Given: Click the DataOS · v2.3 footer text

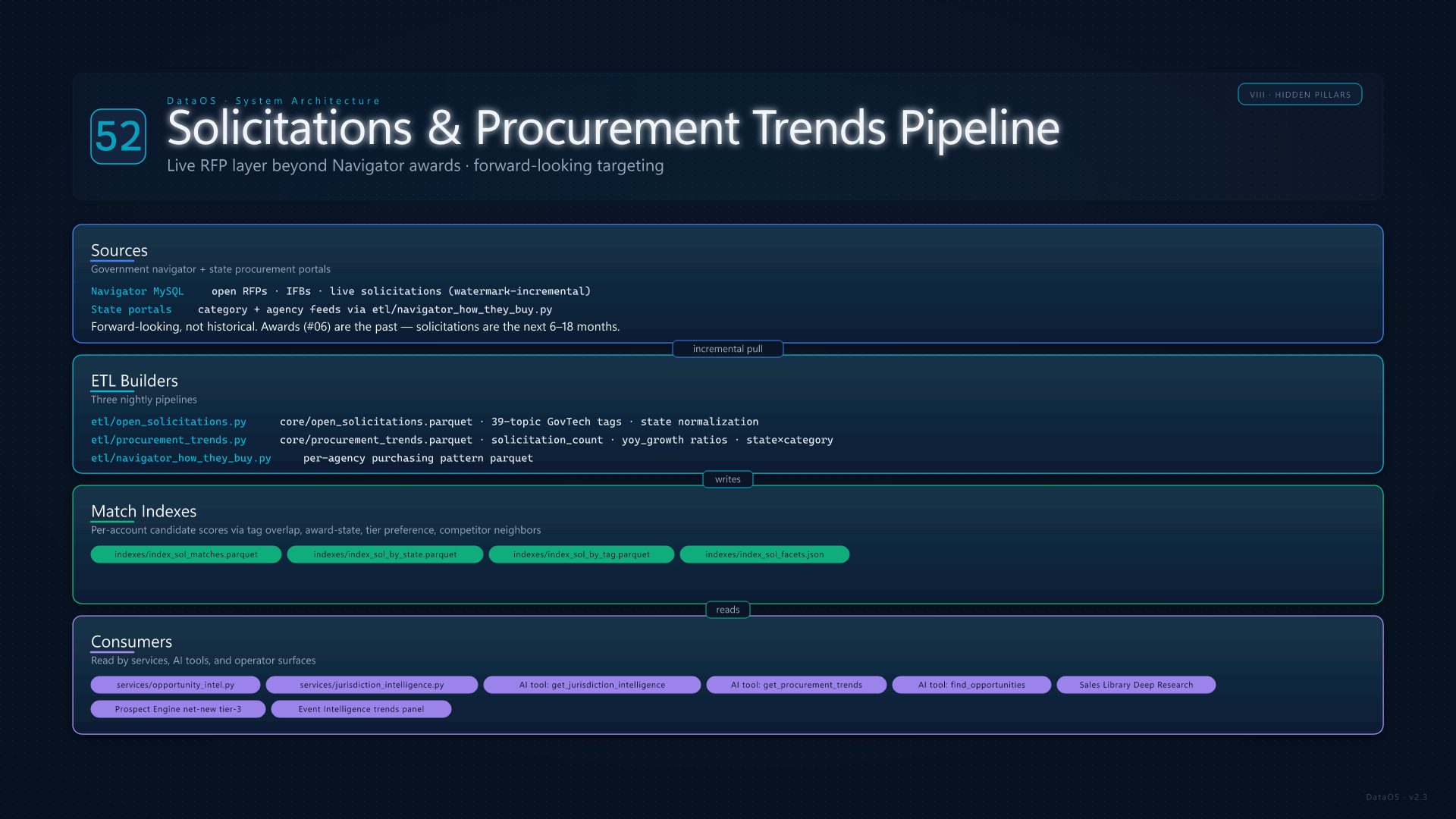Looking at the screenshot, I should tap(1396, 797).
